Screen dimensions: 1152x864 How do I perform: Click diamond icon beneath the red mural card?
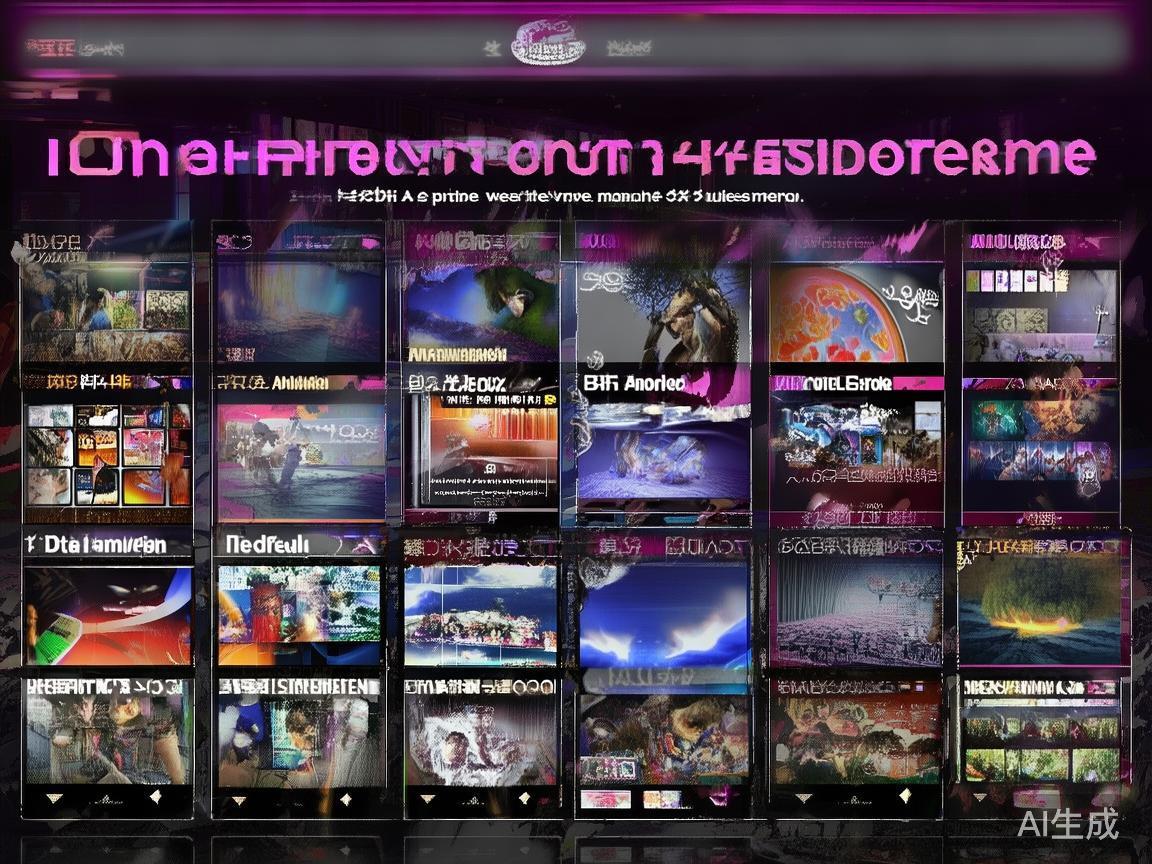coord(904,795)
